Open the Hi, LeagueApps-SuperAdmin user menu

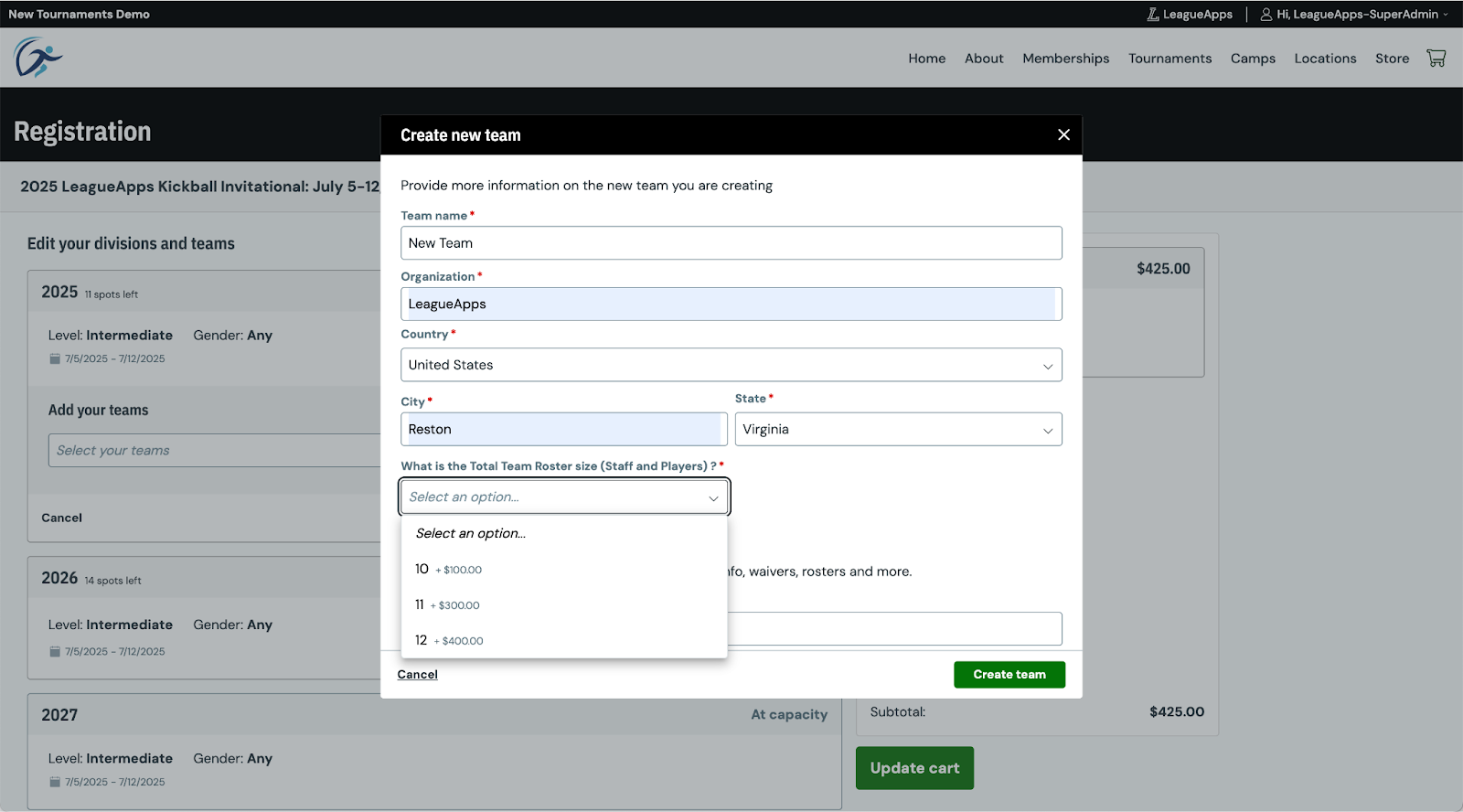tap(1354, 14)
